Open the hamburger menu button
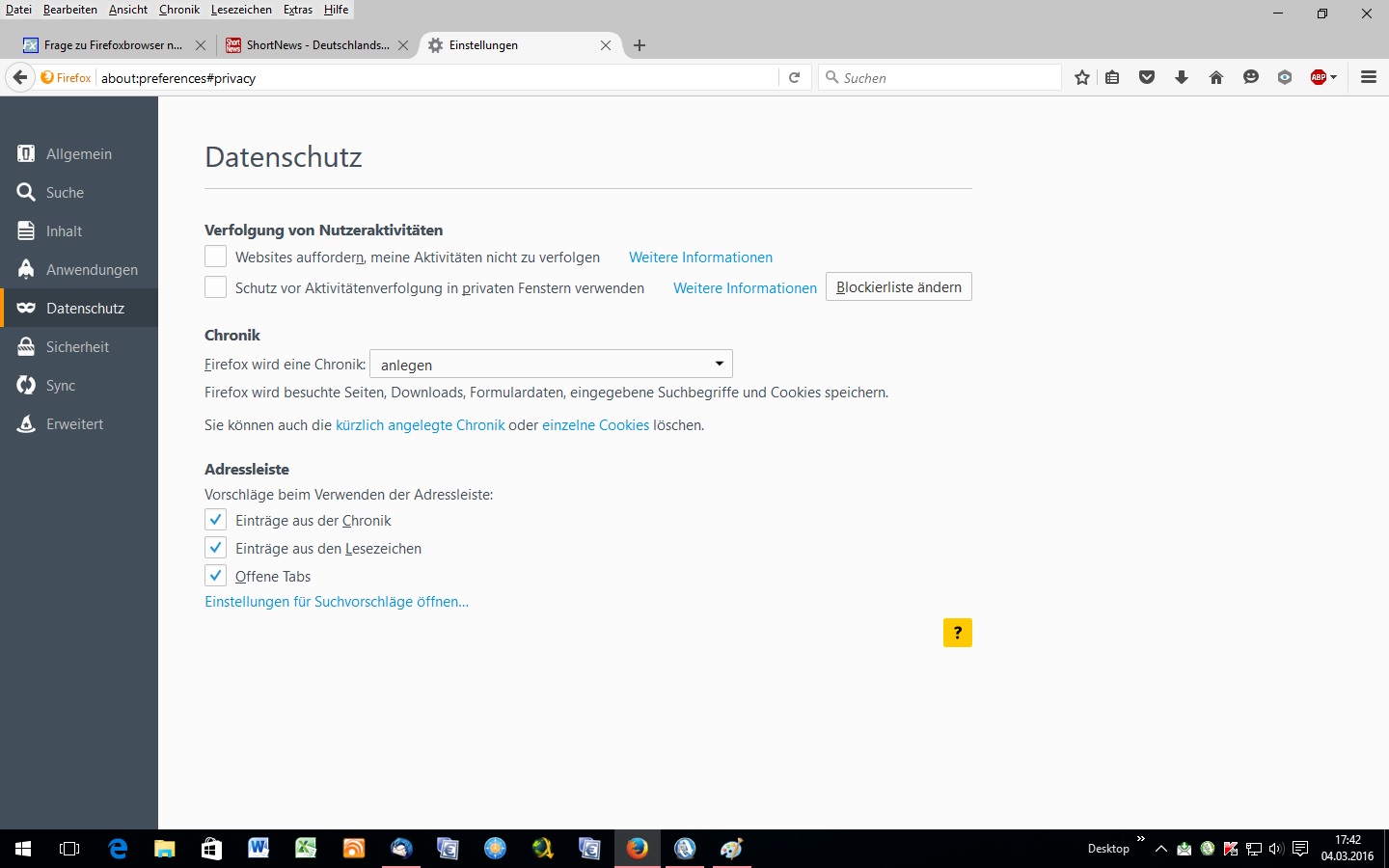The width and height of the screenshot is (1389, 868). tap(1369, 78)
